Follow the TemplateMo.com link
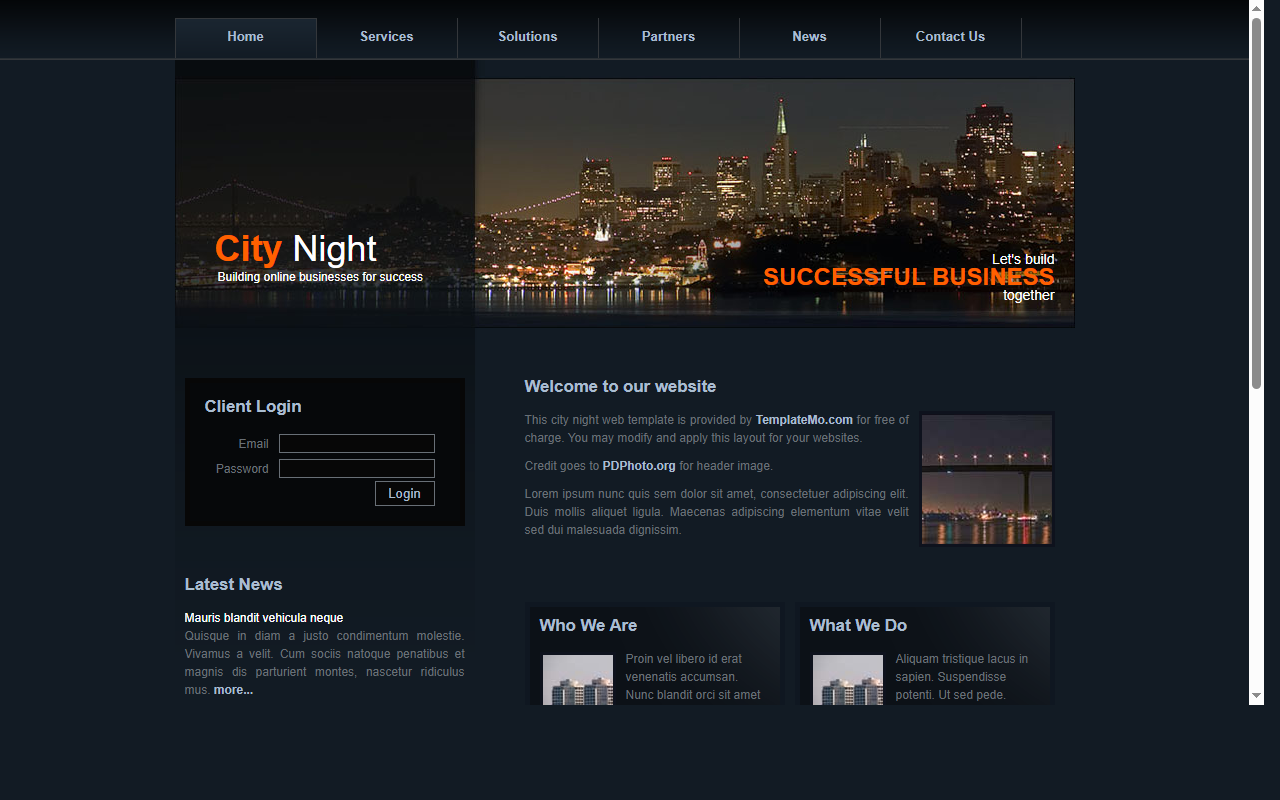 click(x=804, y=420)
